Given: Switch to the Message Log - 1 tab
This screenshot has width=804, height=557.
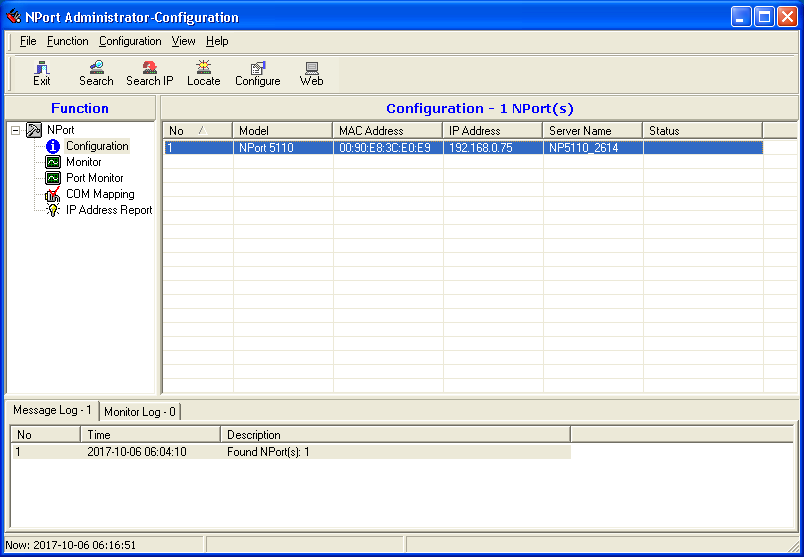Looking at the screenshot, I should click(52, 410).
